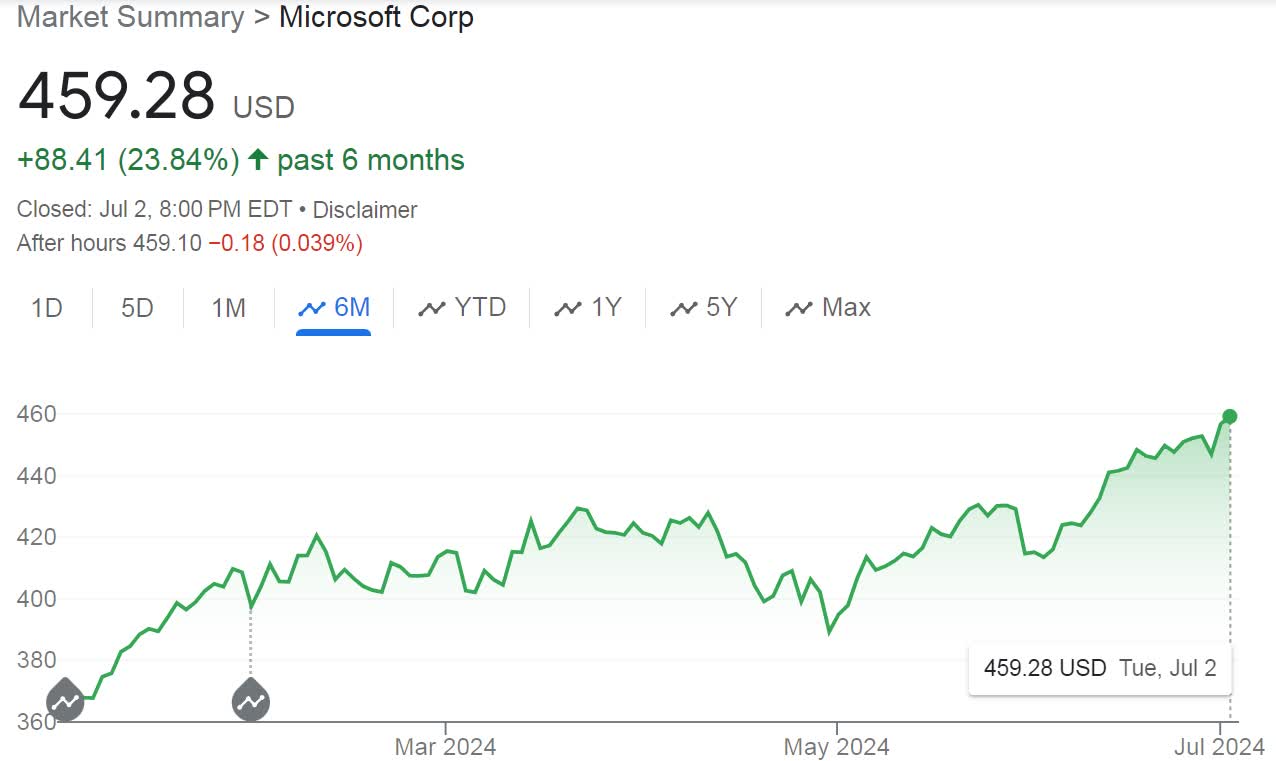Click the trend line icon next to 5Y
The image size is (1276, 761).
tap(683, 308)
